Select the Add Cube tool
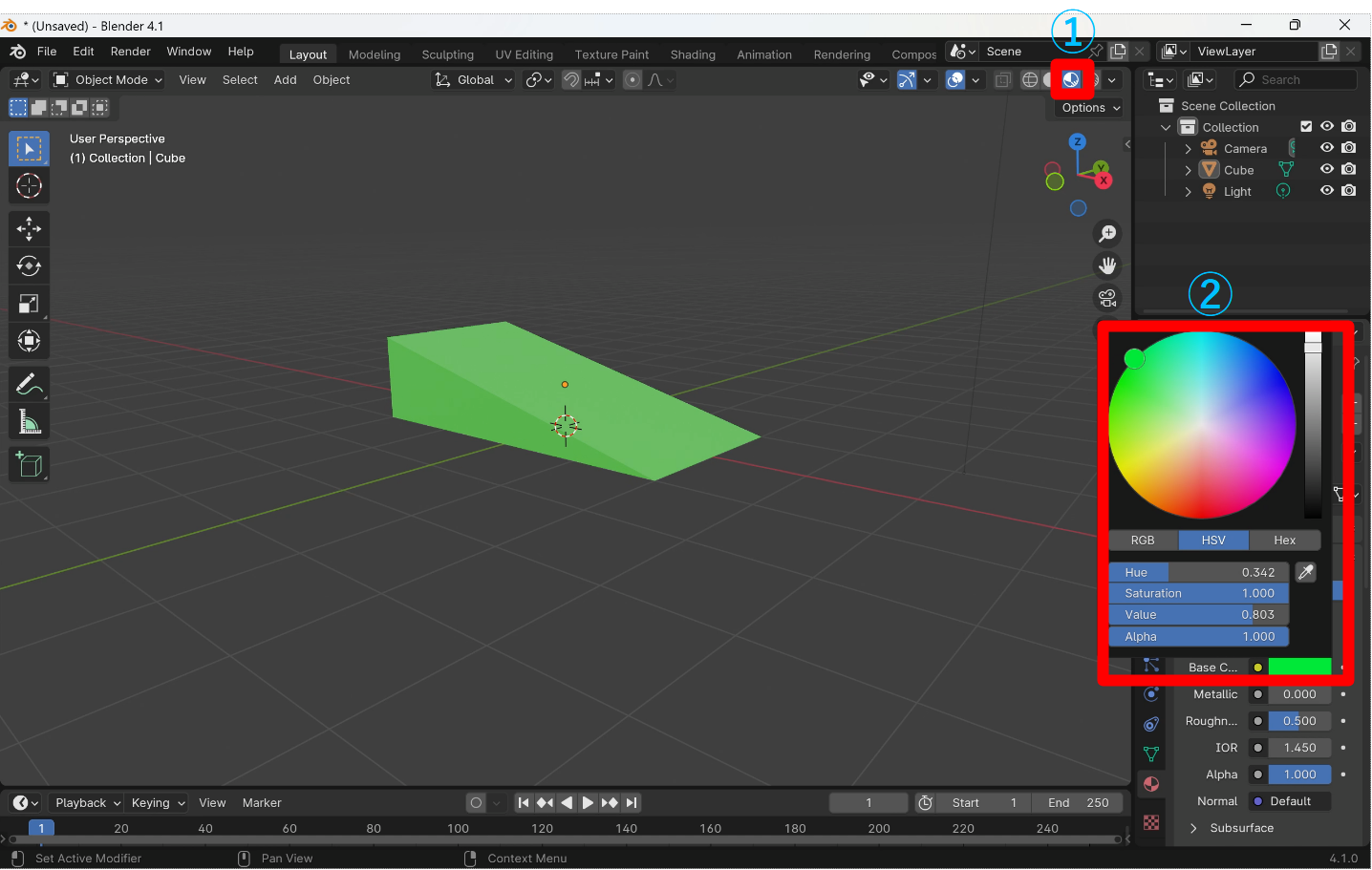Image resolution: width=1372 pixels, height=870 pixels. point(29,465)
